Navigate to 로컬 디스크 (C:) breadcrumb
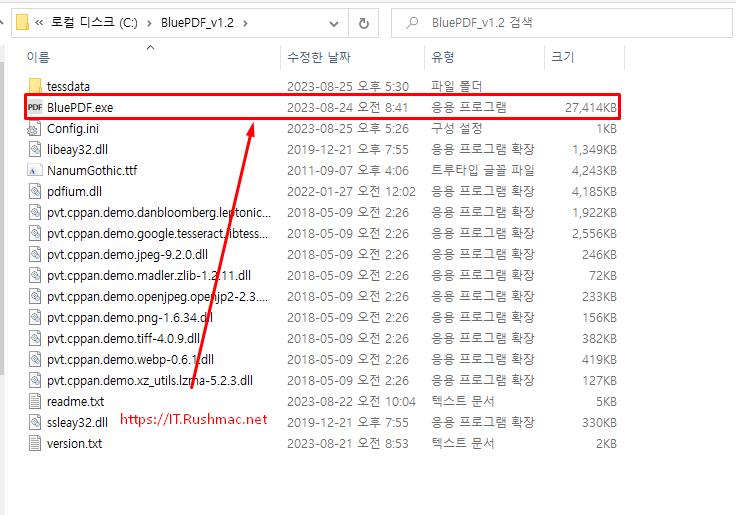Viewport: 736px width, 515px height. [x=94, y=23]
